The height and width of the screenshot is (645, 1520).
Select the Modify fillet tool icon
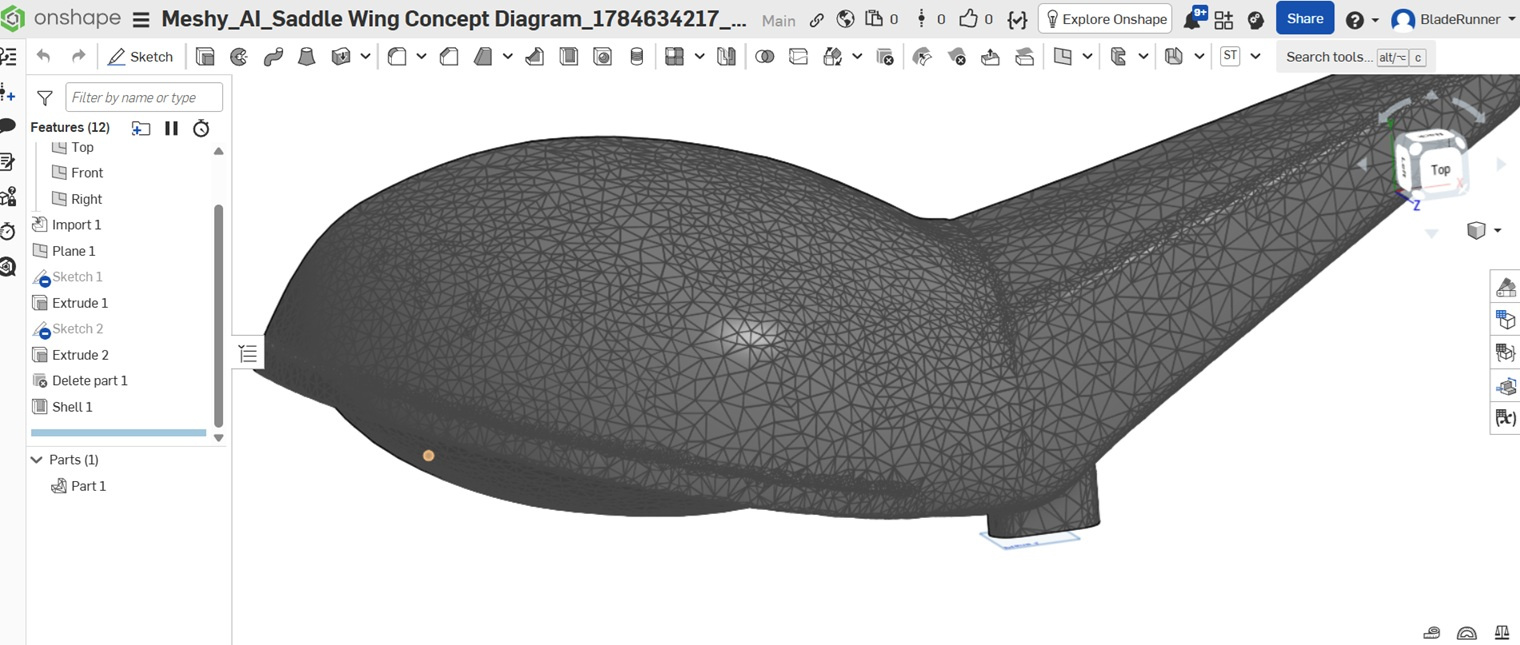tap(923, 57)
